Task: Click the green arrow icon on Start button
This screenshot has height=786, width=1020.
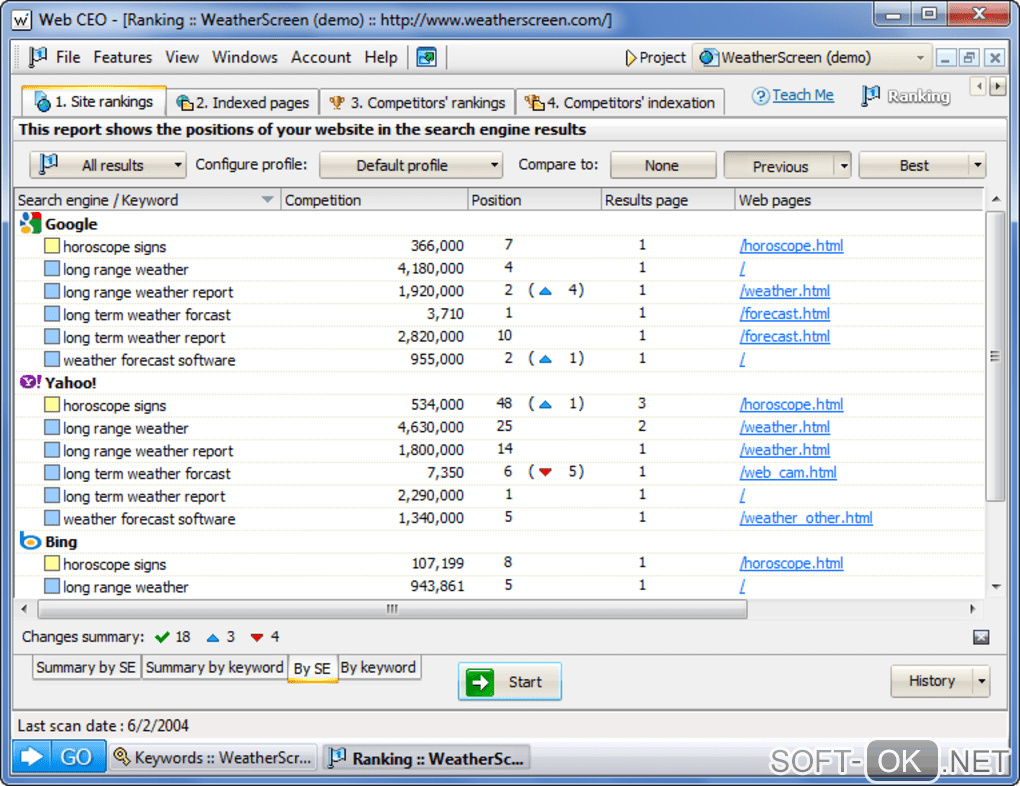Action: [480, 682]
